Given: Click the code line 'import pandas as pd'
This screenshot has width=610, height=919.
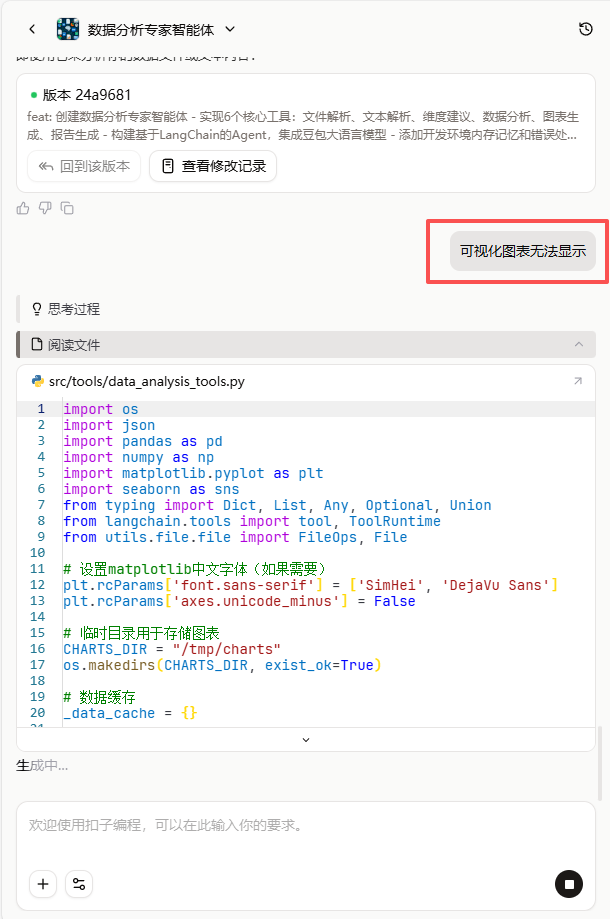Looking at the screenshot, I should pos(143,441).
